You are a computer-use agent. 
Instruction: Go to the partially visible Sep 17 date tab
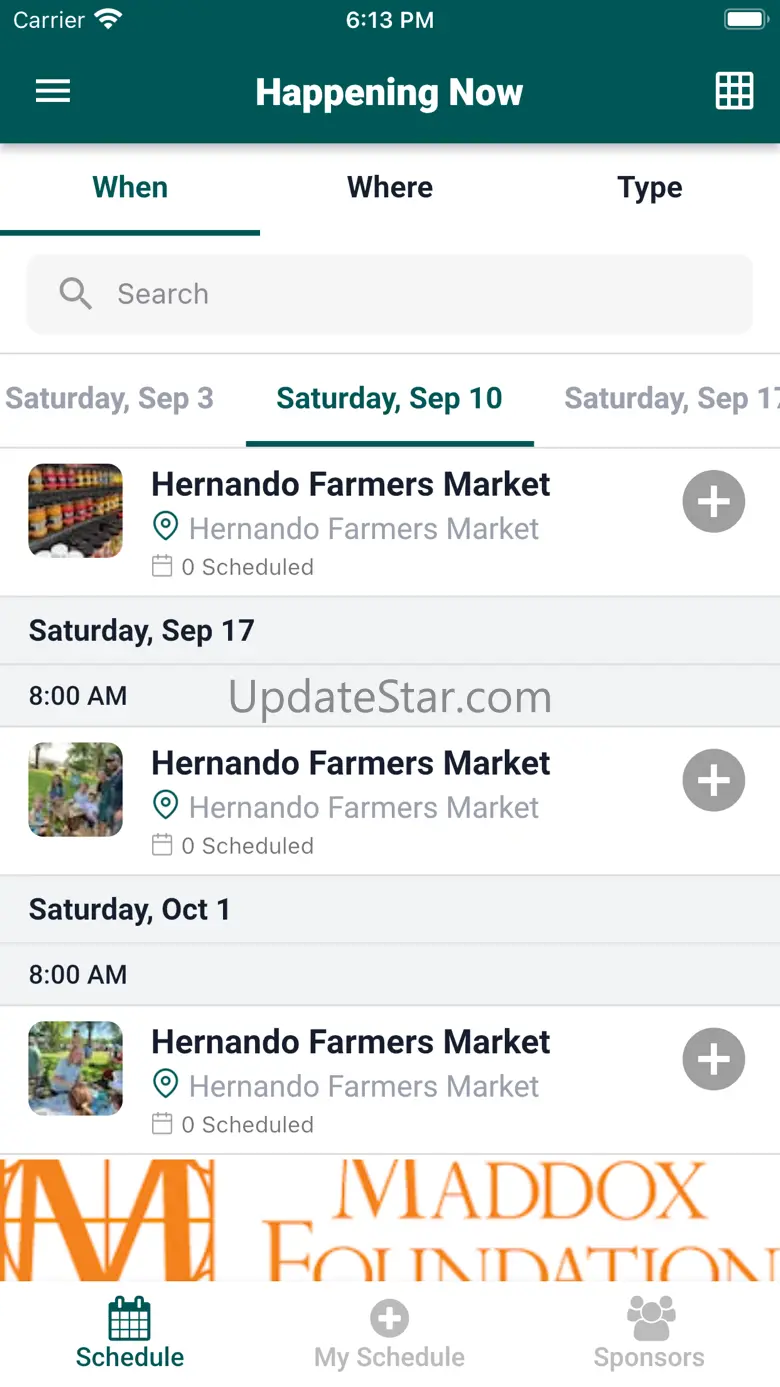pos(670,399)
